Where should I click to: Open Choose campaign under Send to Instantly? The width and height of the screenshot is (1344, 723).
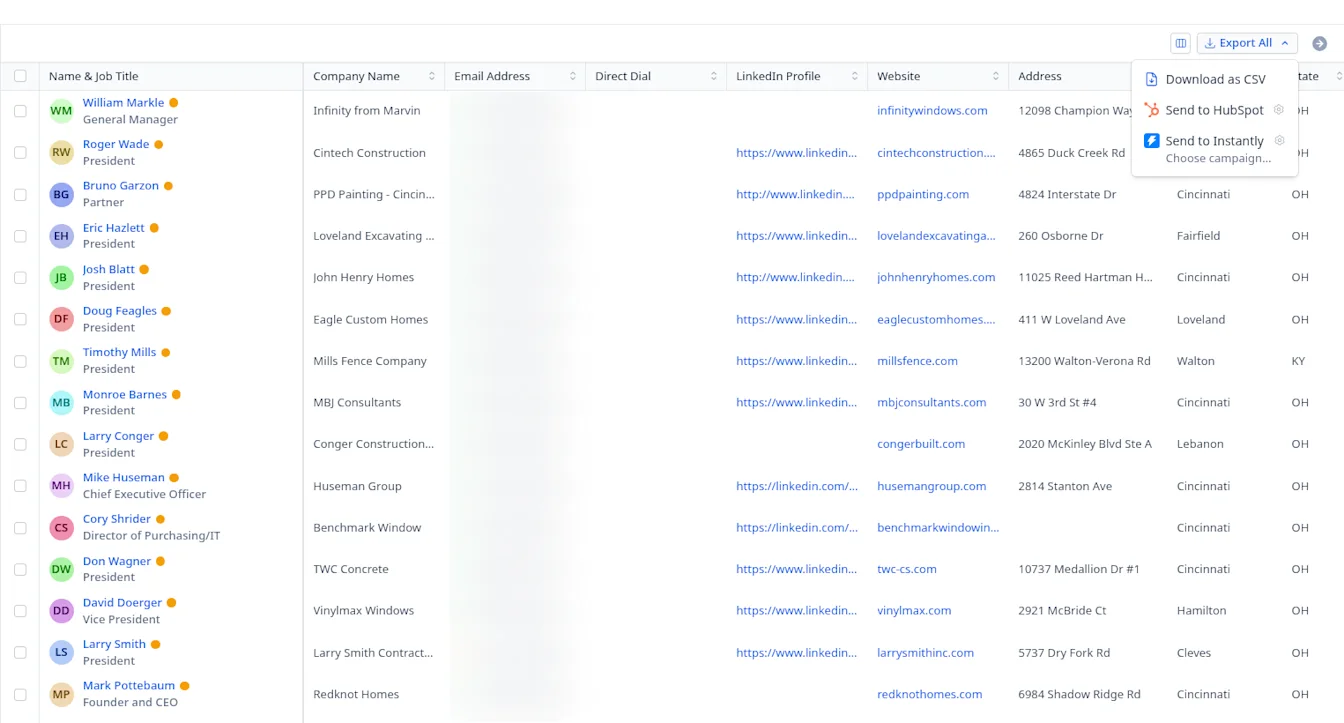tap(1218, 158)
